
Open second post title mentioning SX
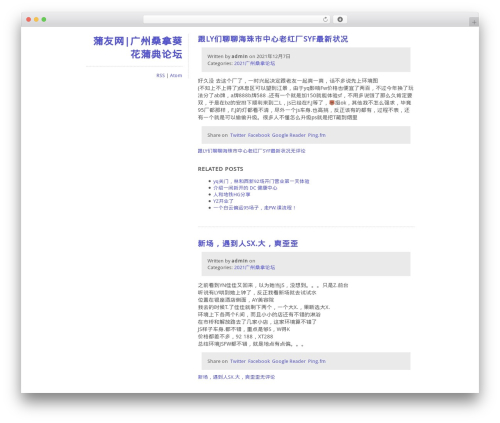click(x=248, y=244)
